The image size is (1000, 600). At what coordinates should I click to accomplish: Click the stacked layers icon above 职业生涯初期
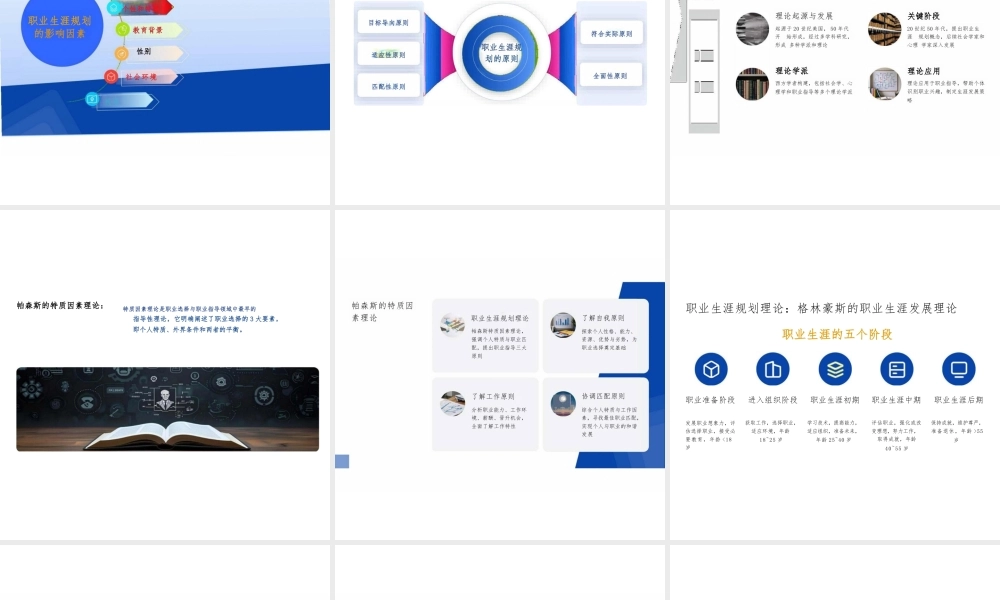pos(835,369)
